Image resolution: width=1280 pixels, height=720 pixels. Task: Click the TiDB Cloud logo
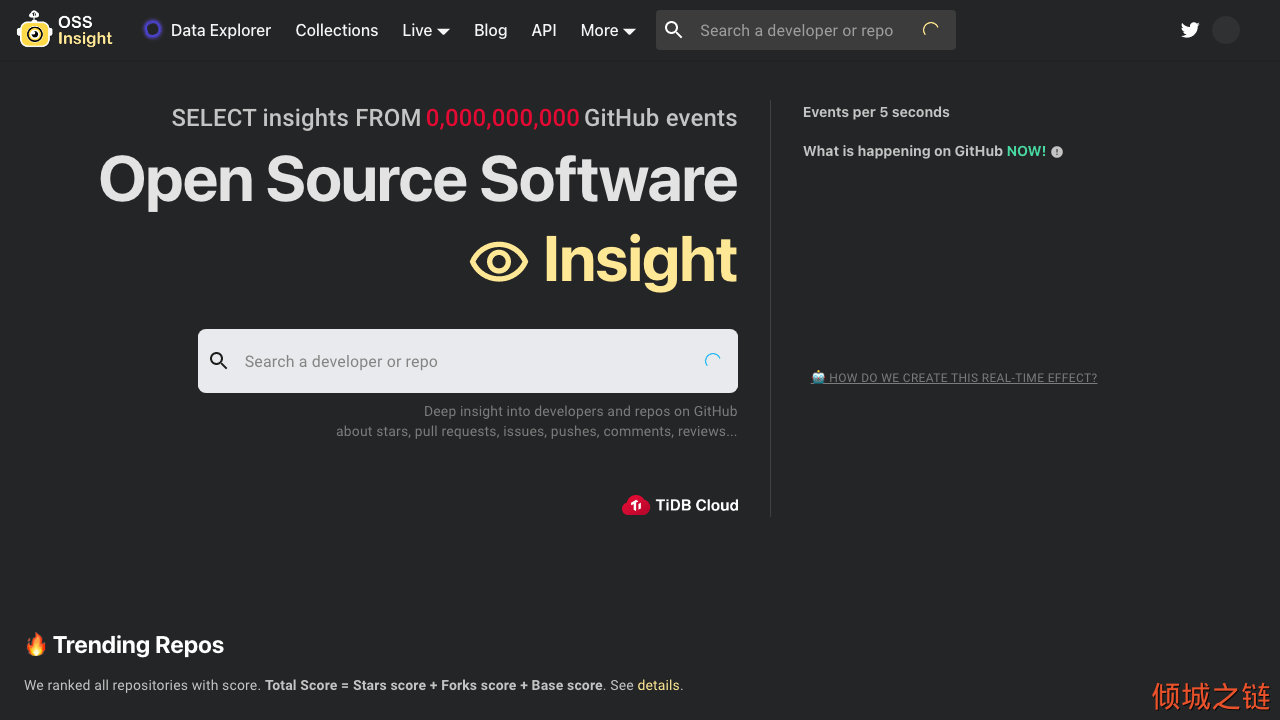pos(680,505)
